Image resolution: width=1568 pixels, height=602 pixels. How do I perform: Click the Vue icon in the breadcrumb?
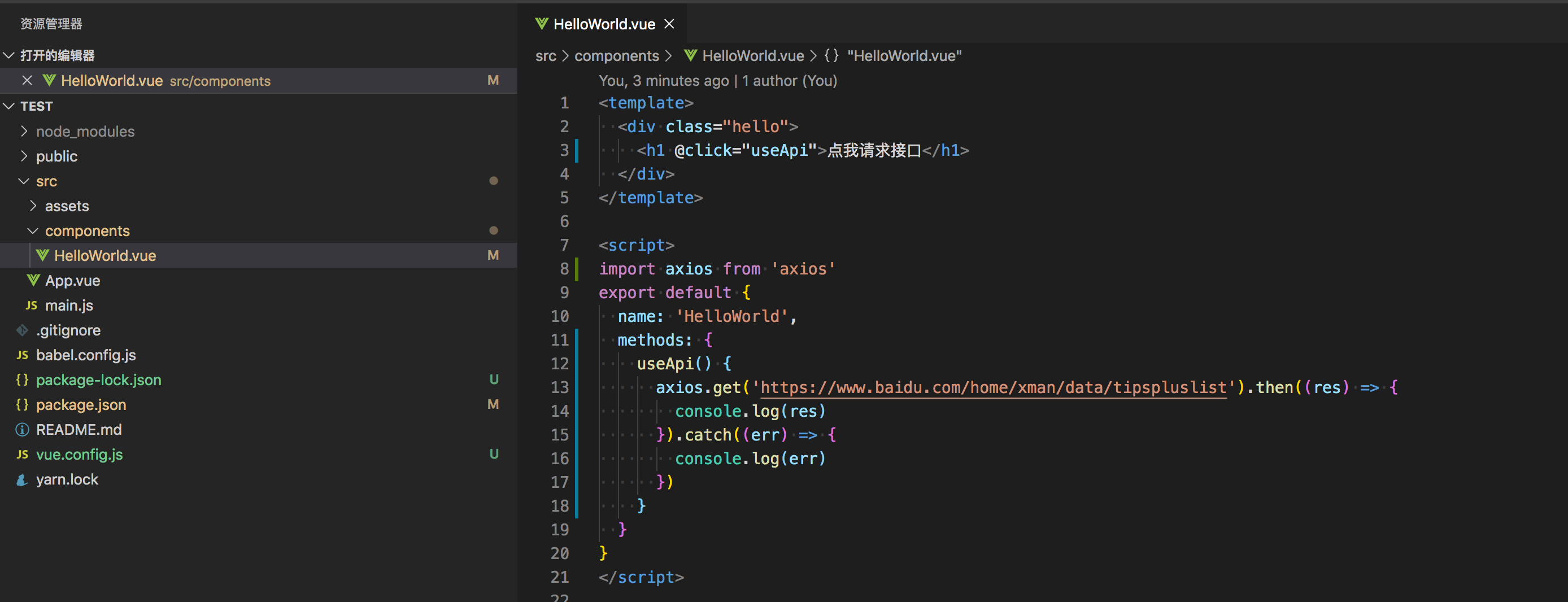tap(690, 55)
